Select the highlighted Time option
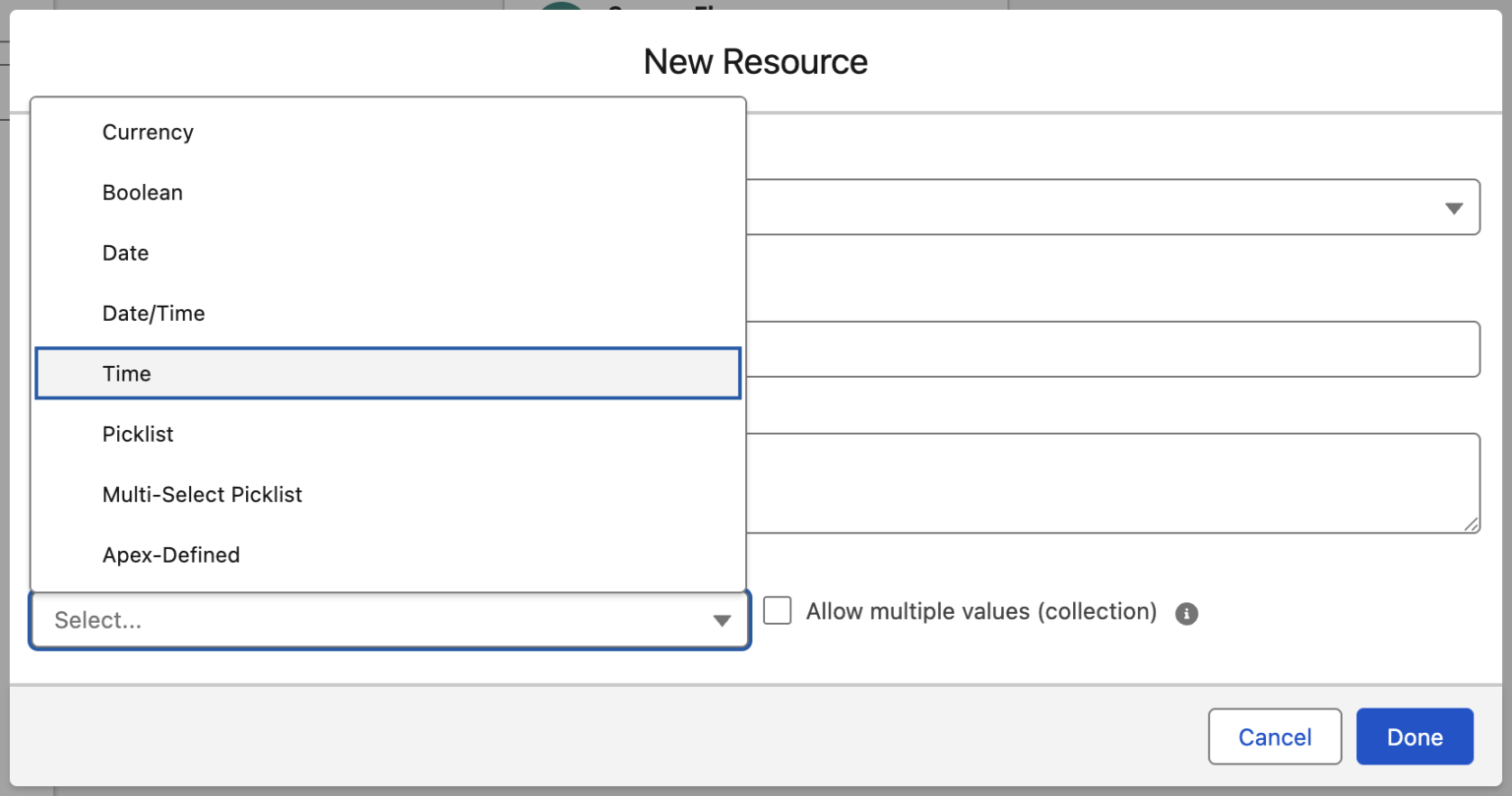Viewport: 1512px width, 796px height. 126,373
